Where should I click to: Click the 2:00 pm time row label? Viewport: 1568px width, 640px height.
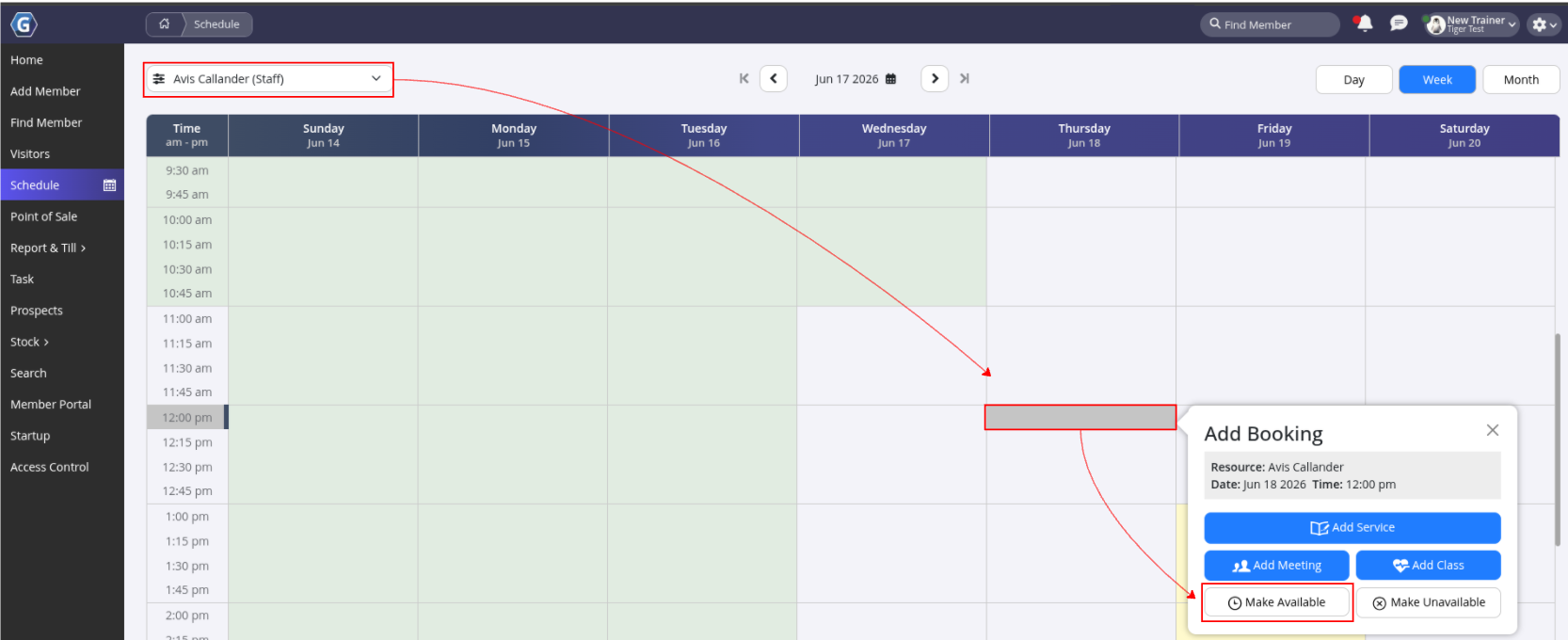tap(187, 616)
